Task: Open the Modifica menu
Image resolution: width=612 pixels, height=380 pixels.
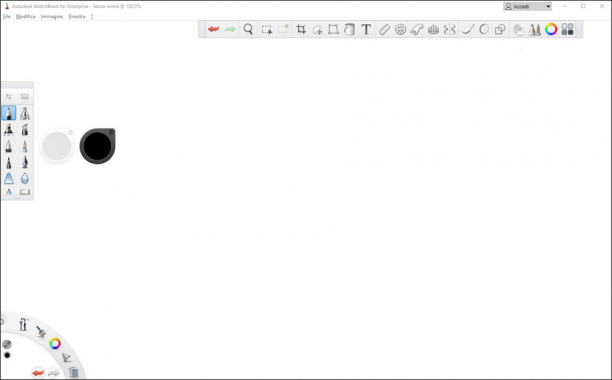Action: pyautogui.click(x=25, y=16)
